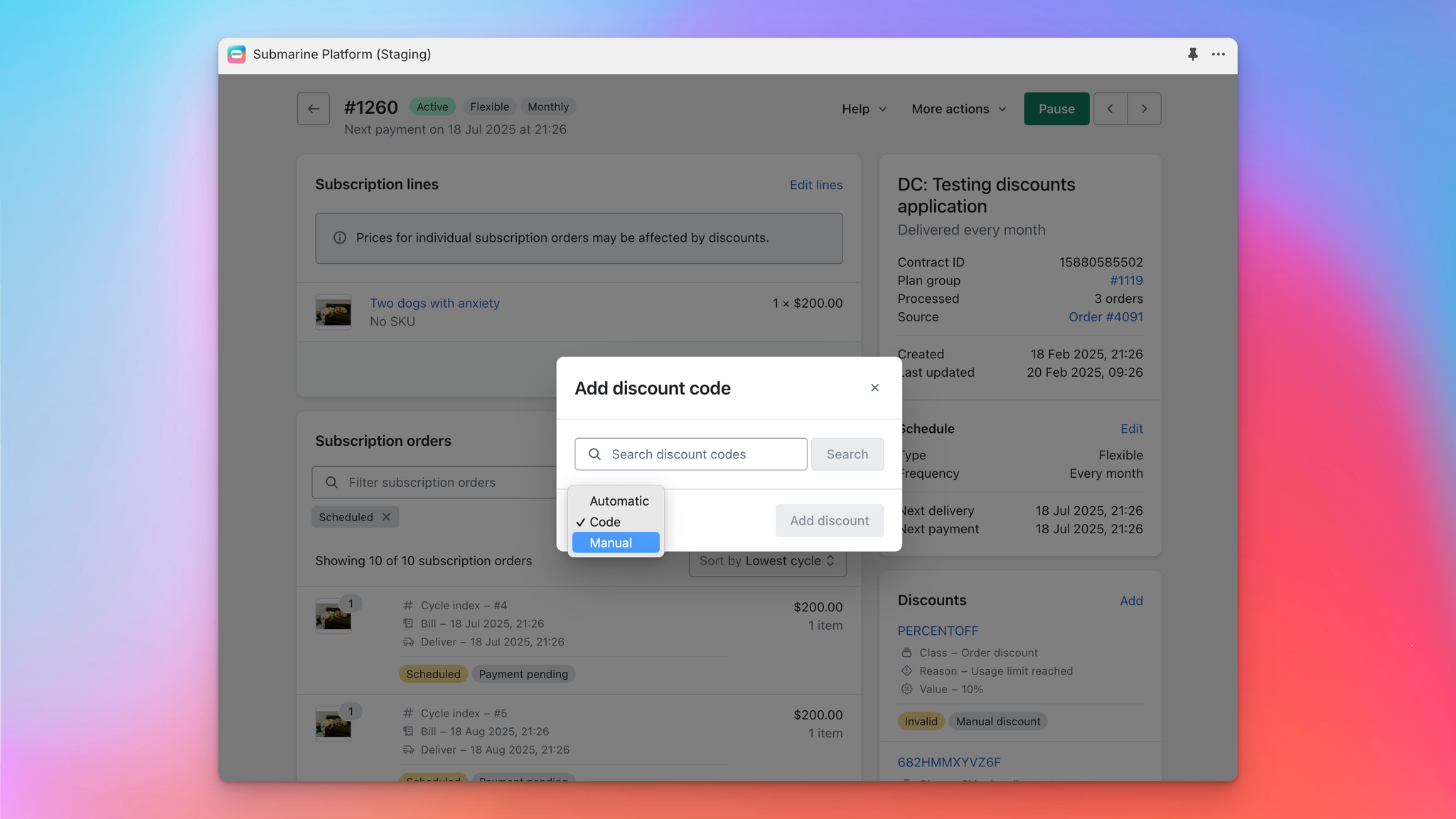Go to the next subscription with the right chevron
Viewport: 1456px width, 819px height.
[x=1144, y=109]
